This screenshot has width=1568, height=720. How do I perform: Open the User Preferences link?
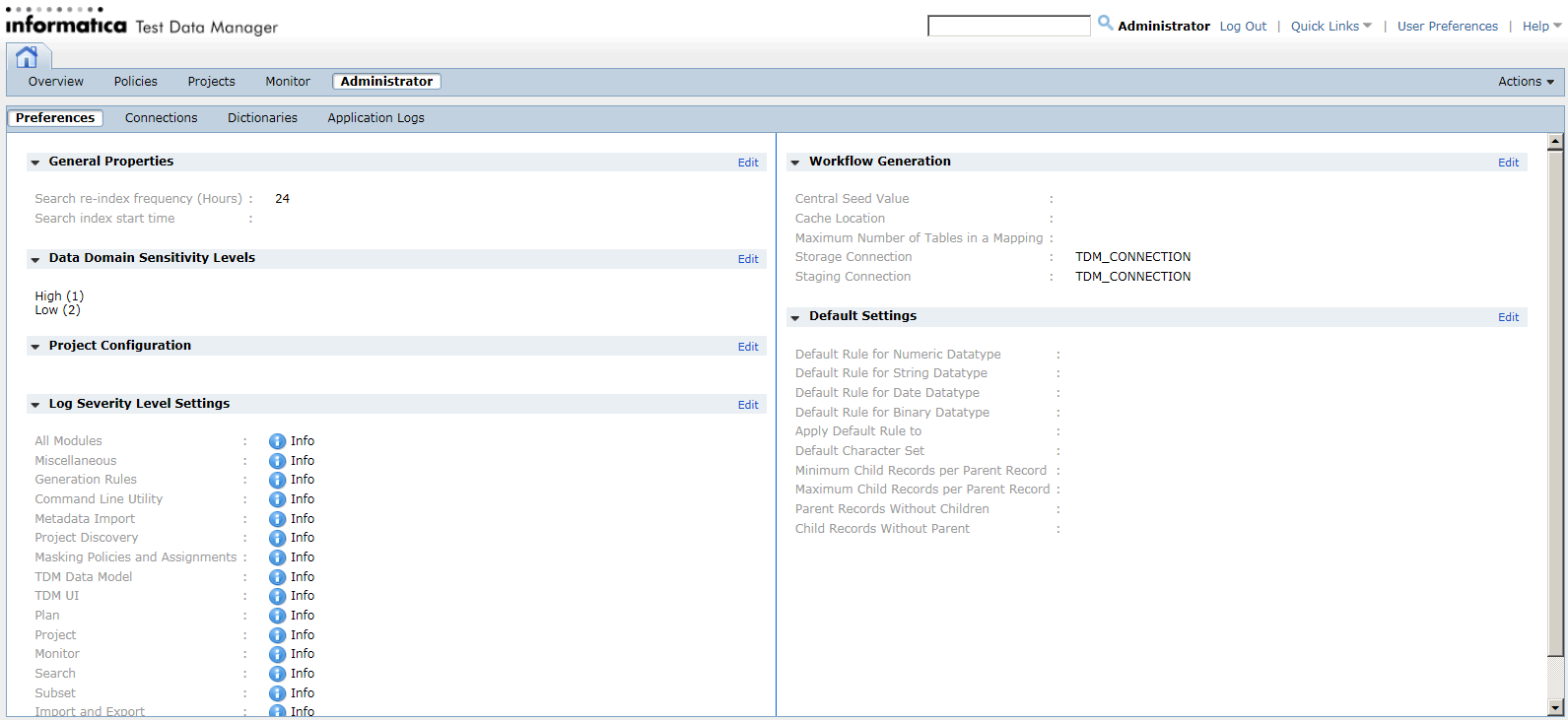(x=1447, y=27)
